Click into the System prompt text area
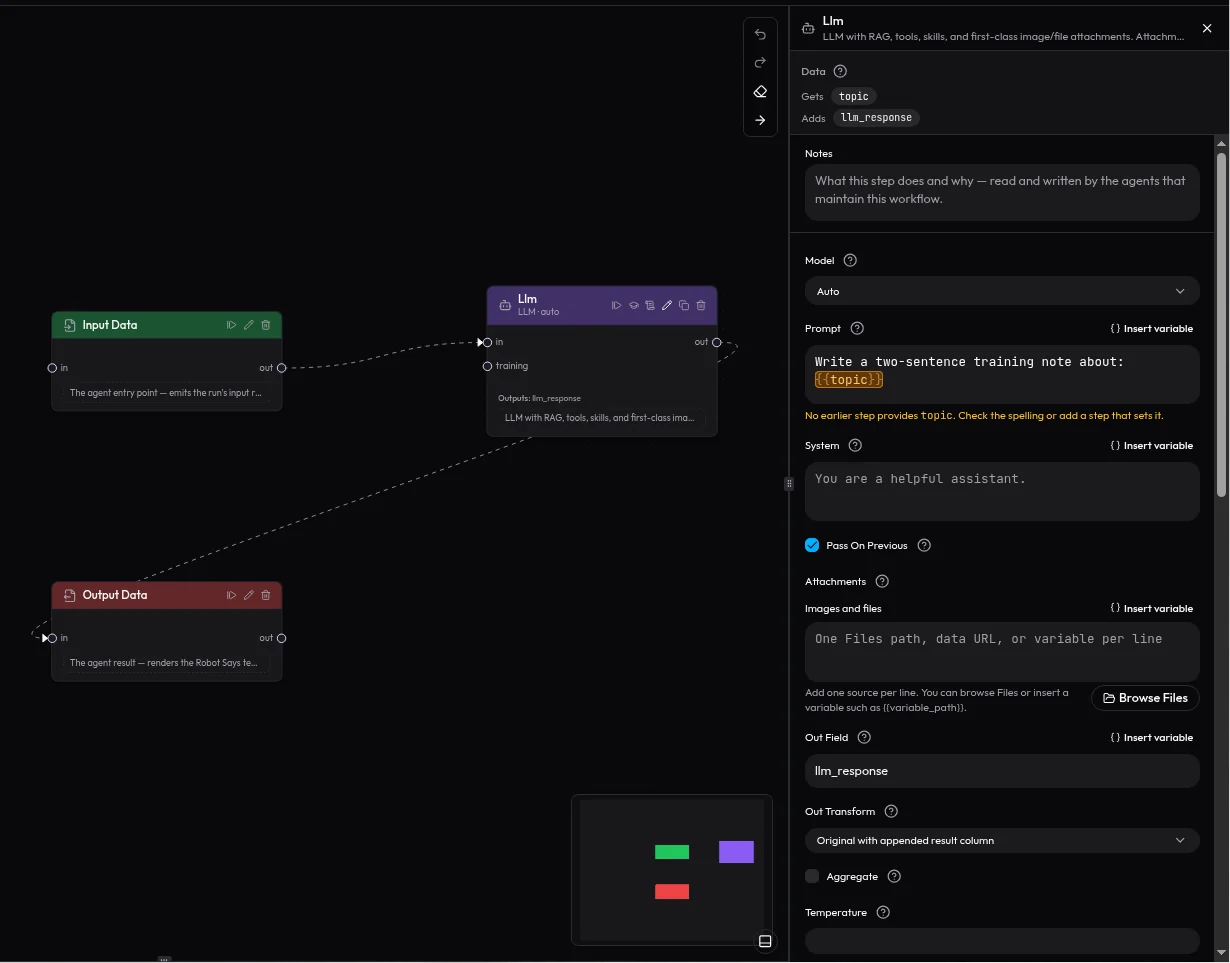Viewport: 1230px width, 963px height. point(1002,491)
